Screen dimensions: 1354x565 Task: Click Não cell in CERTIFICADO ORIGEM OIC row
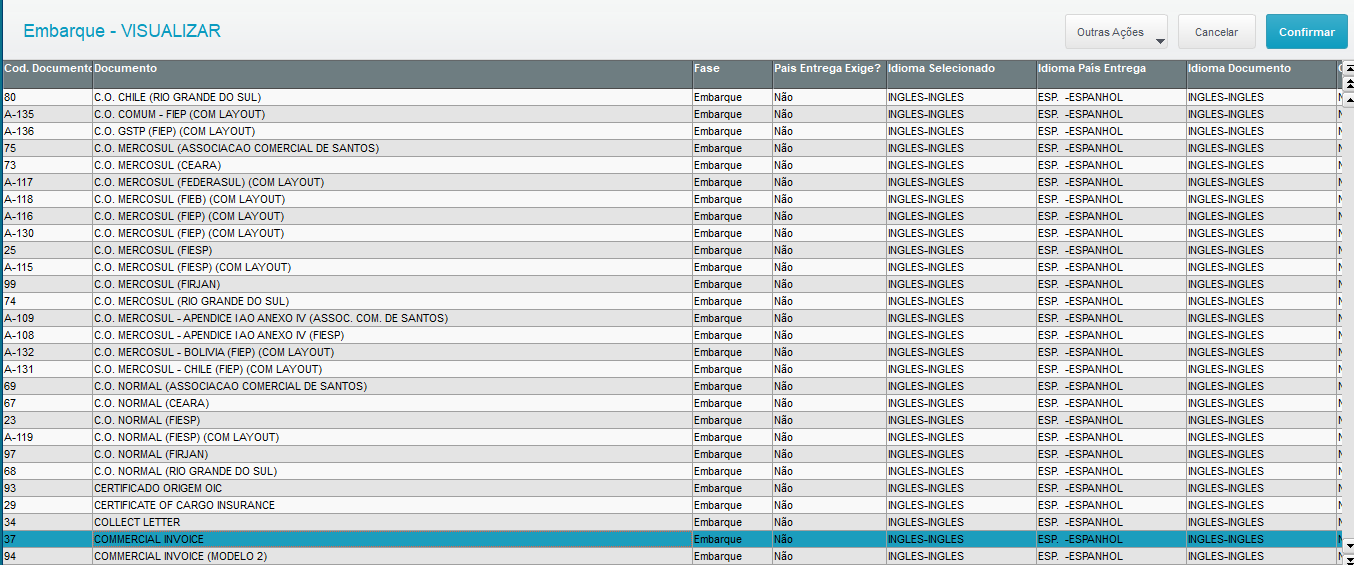coord(829,488)
